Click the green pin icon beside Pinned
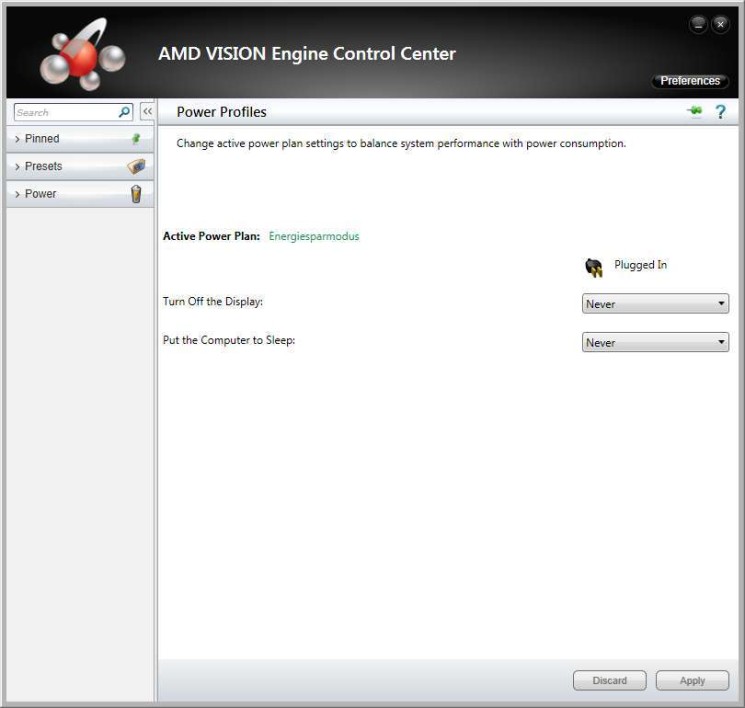745x708 pixels. pos(136,138)
